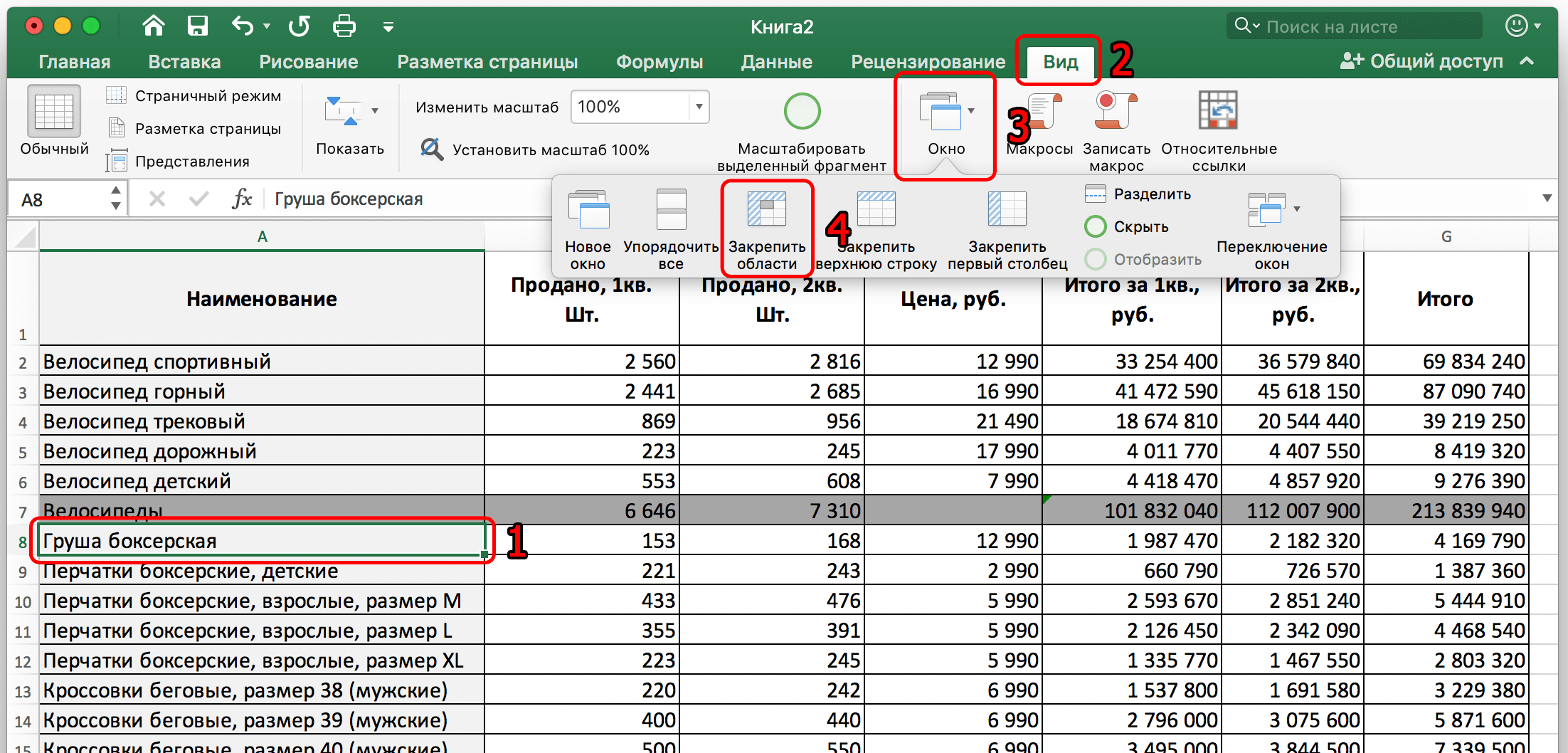This screenshot has height=753, width=1568.
Task: Click cell Перчатки боксерские, взрослые, размер XL
Action: [262, 660]
